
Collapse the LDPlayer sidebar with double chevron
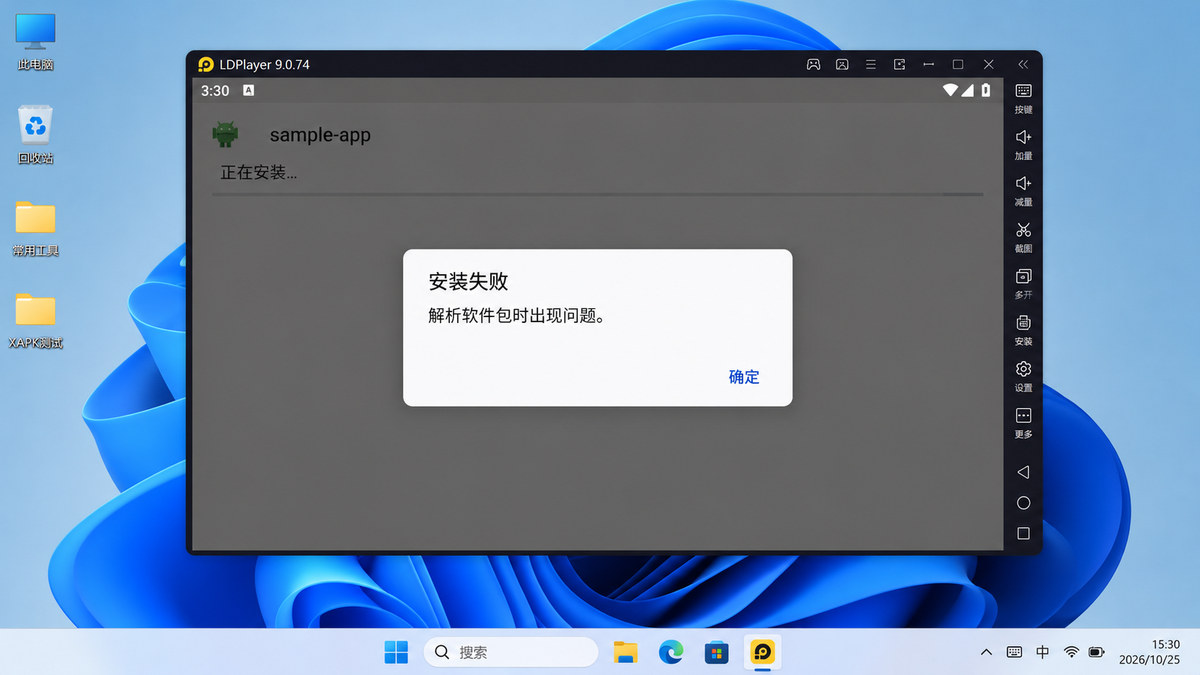click(x=1023, y=64)
